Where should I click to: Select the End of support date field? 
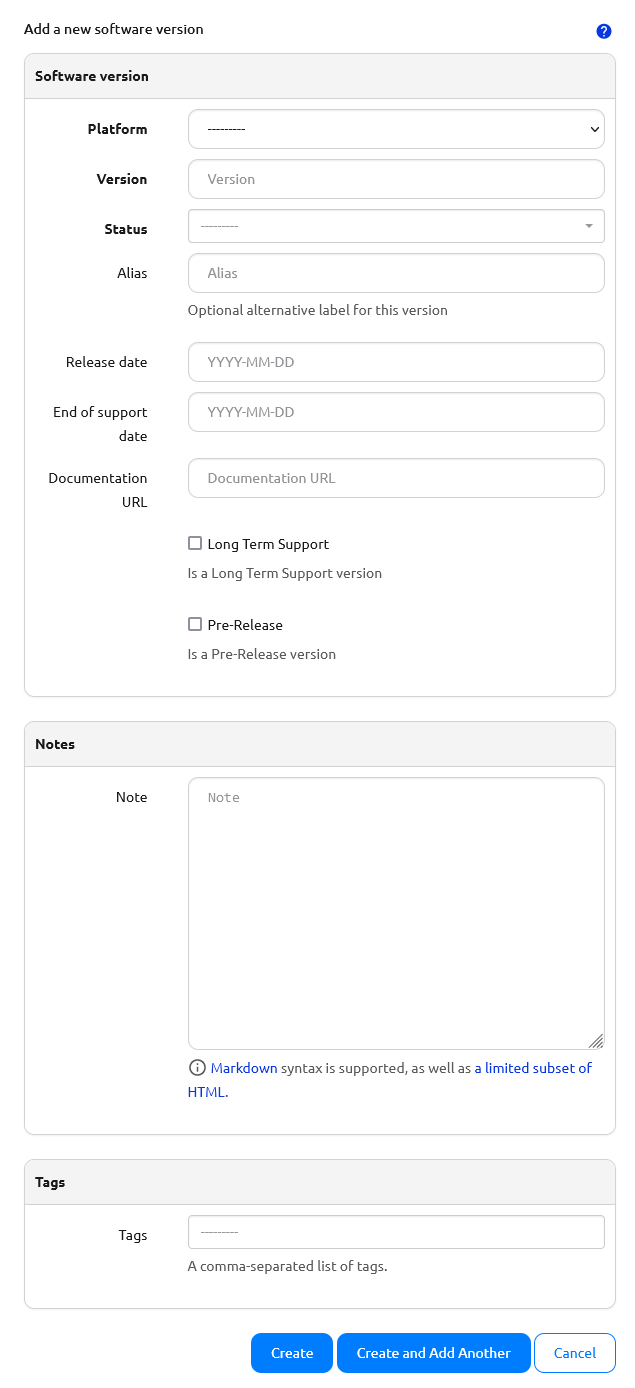[395, 411]
